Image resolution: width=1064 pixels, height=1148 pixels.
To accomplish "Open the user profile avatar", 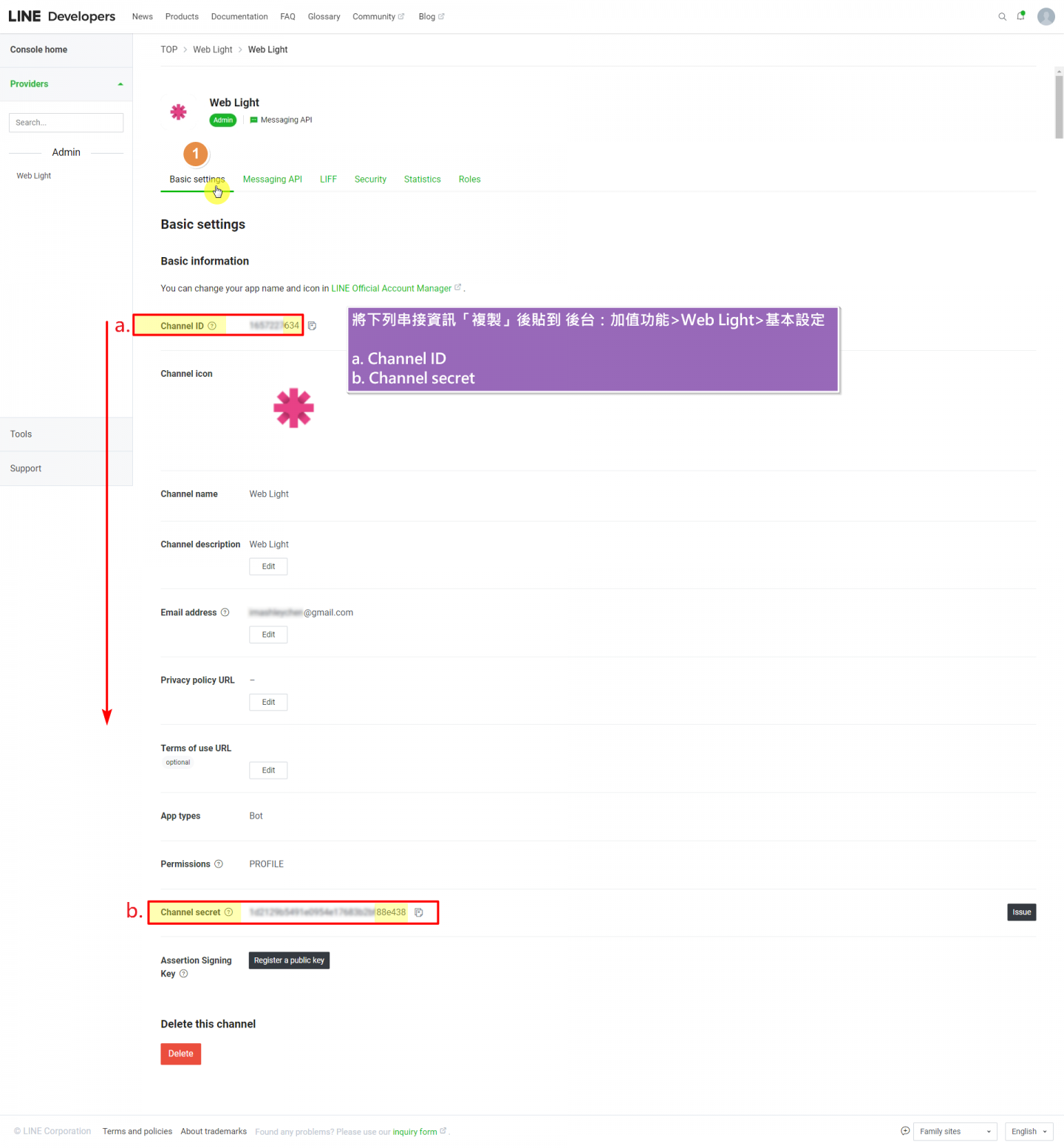I will pyautogui.click(x=1046, y=16).
